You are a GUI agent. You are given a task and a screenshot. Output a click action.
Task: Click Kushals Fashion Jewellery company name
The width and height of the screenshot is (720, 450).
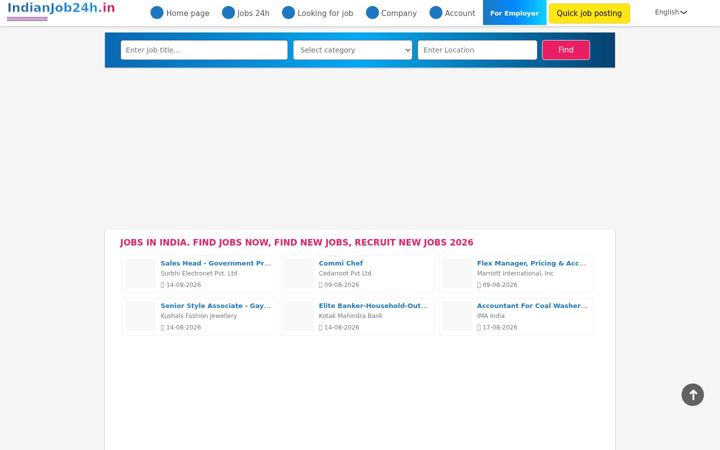[199, 316]
